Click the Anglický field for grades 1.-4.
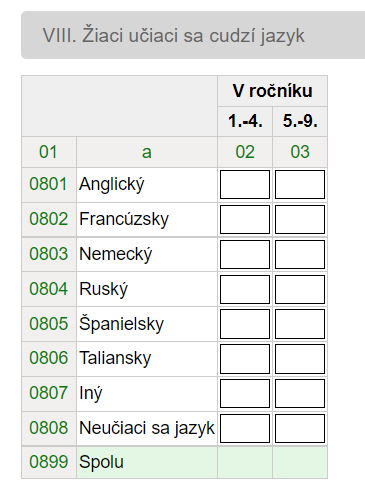 click(245, 184)
